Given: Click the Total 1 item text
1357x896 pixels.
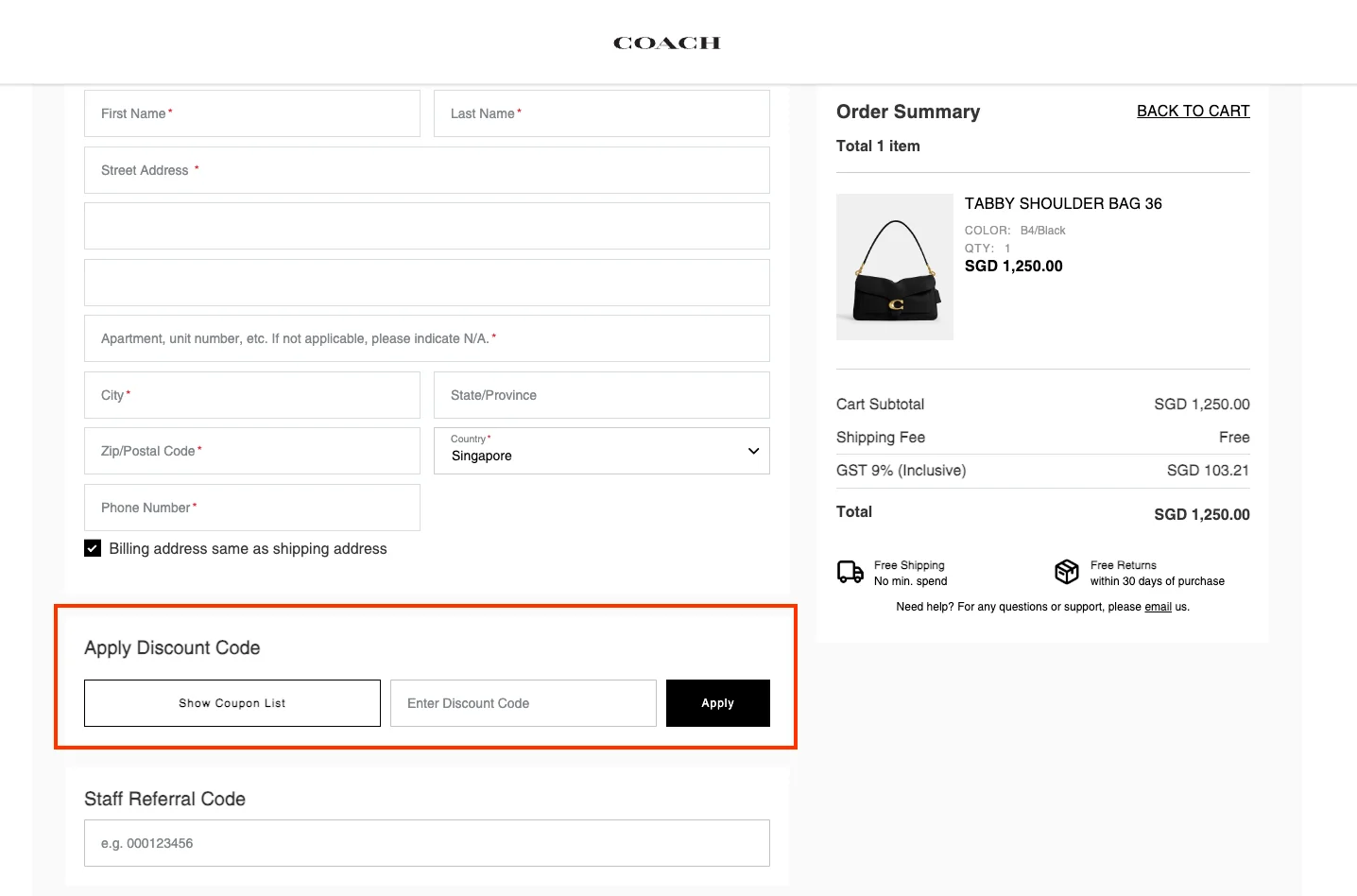Looking at the screenshot, I should (878, 146).
